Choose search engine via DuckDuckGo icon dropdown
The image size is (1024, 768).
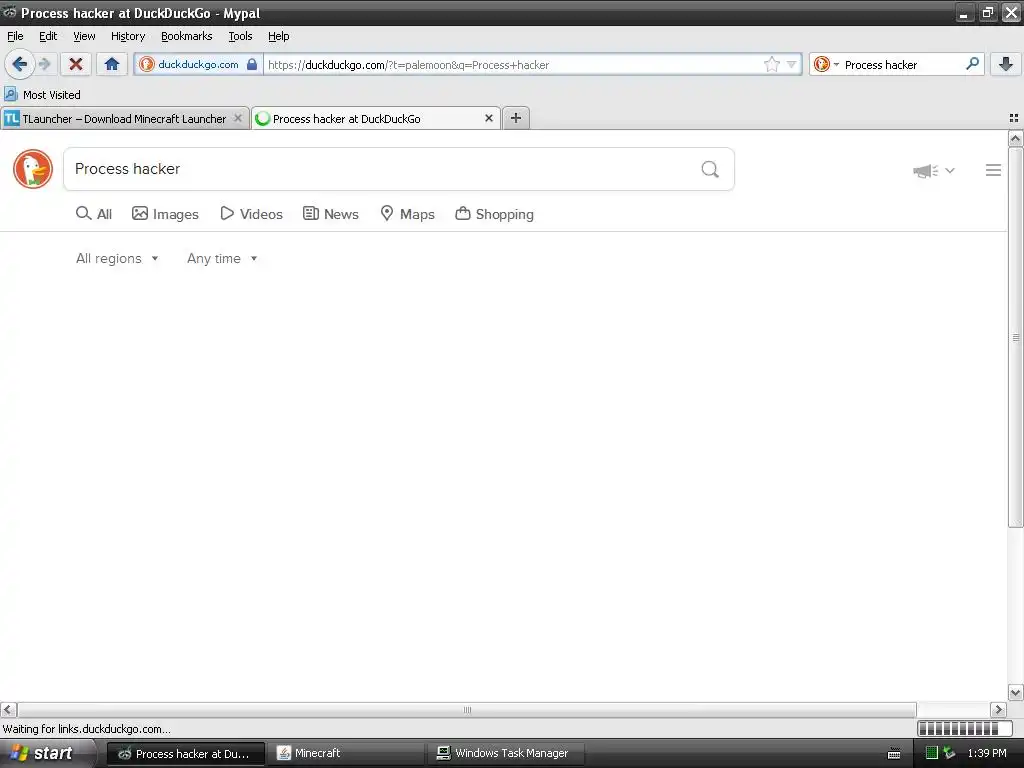pos(826,64)
